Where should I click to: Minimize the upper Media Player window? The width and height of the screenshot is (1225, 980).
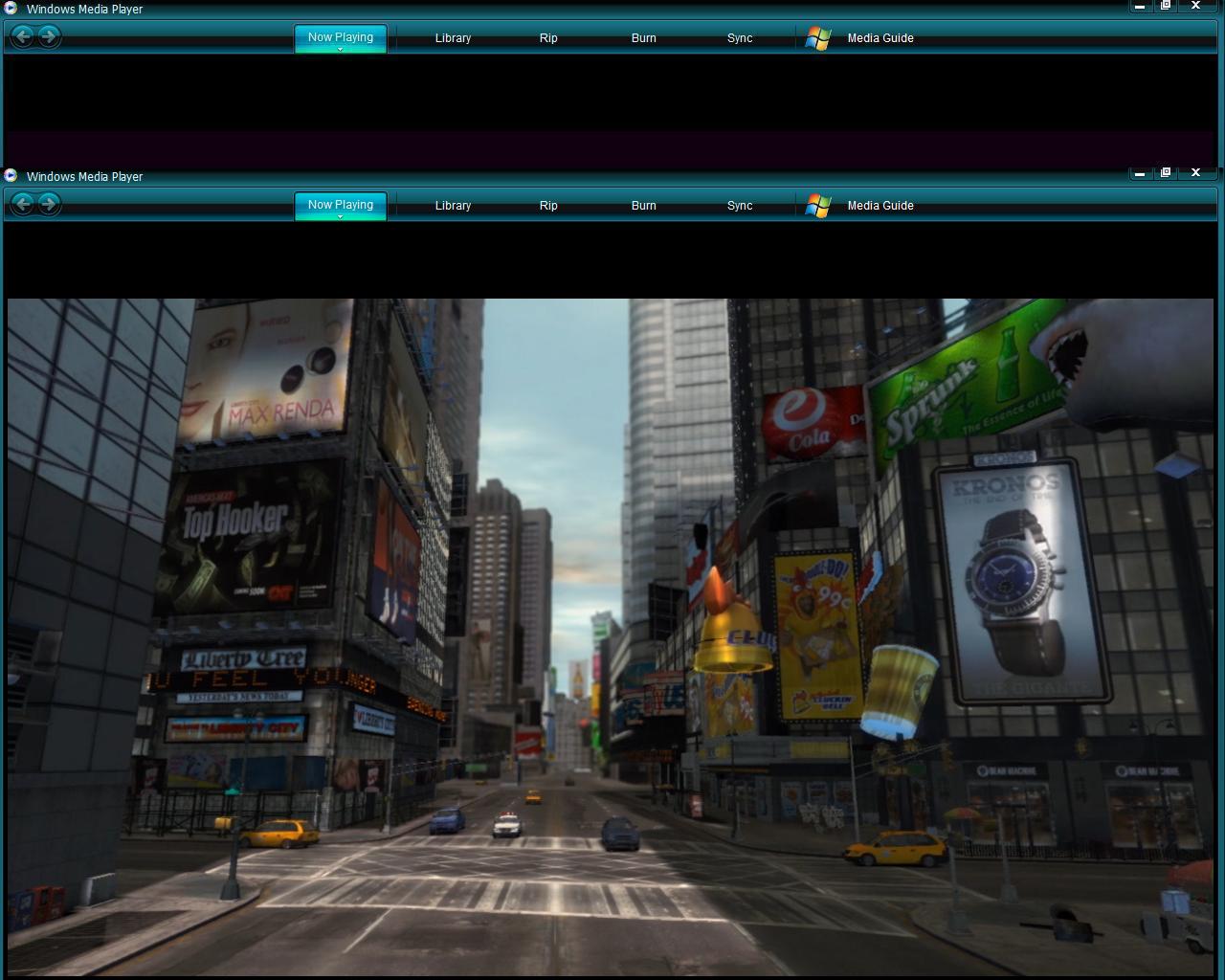[1139, 6]
